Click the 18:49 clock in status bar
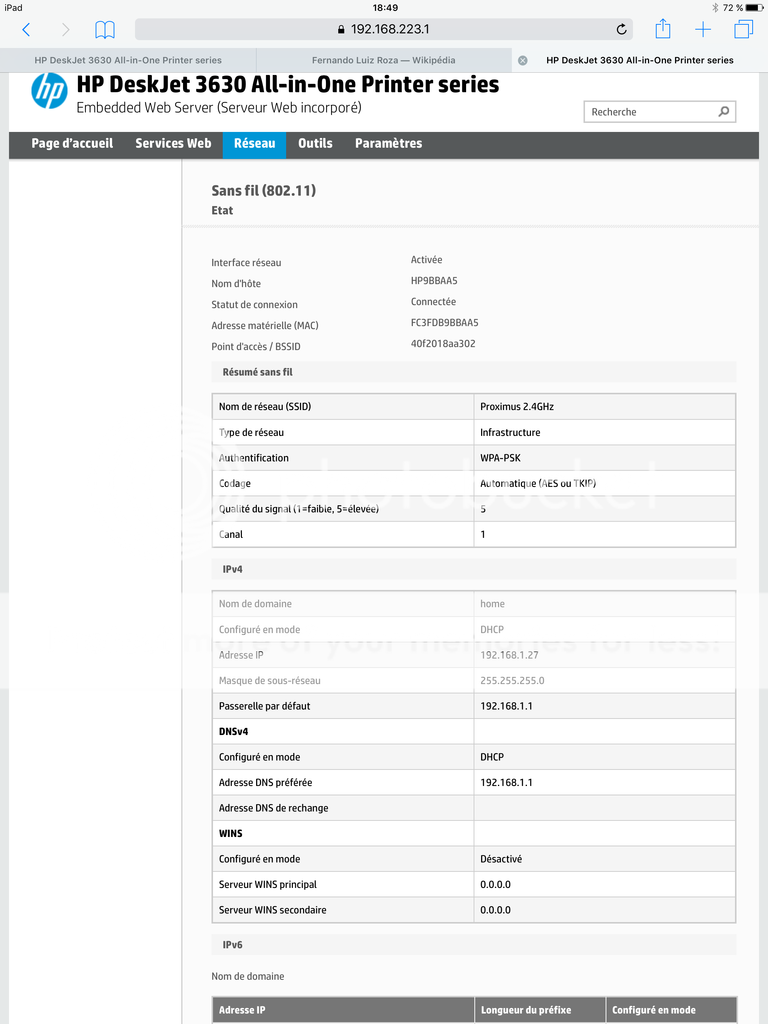This screenshot has height=1024, width=768. point(385,8)
